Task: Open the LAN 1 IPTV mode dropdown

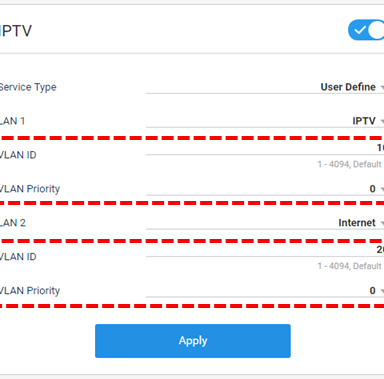Action: (265, 121)
